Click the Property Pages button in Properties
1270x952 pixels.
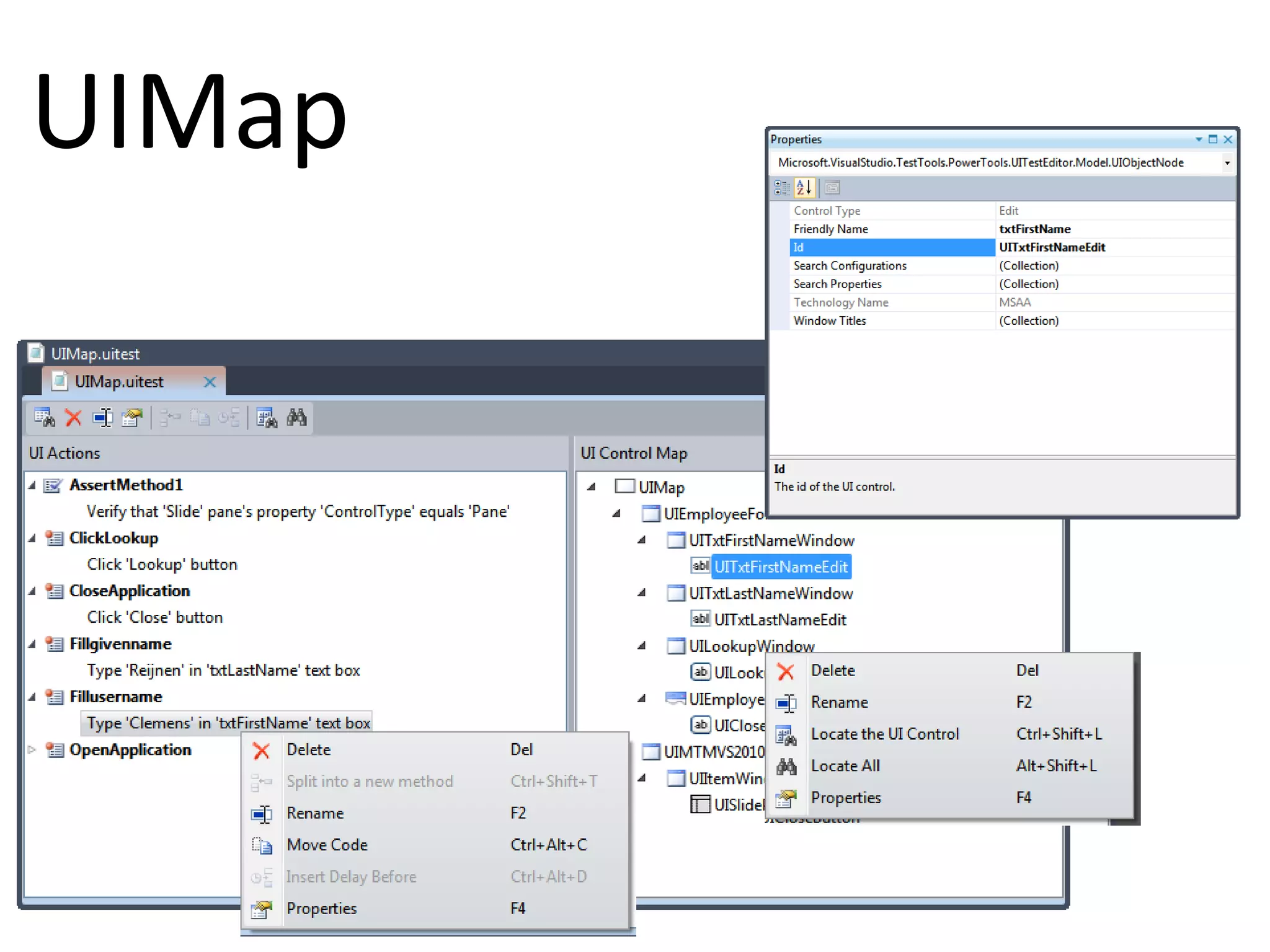832,187
